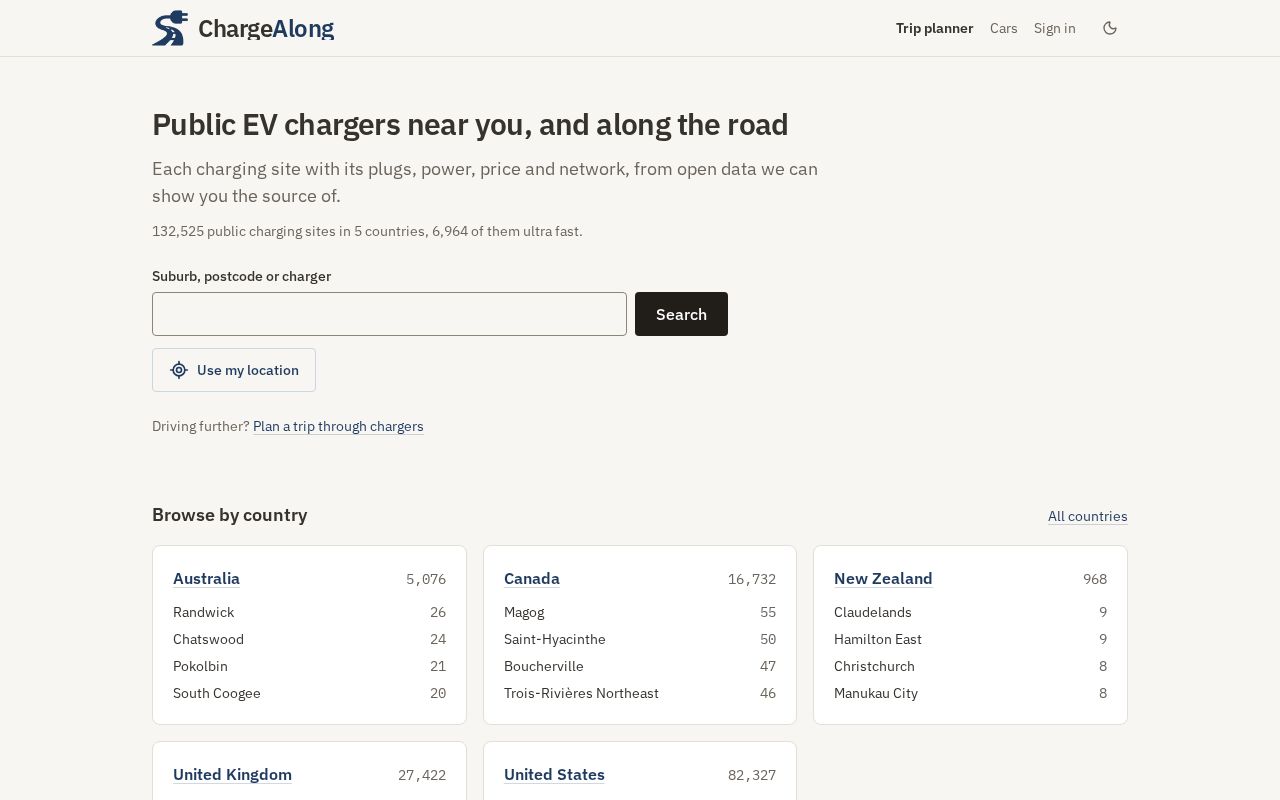The width and height of the screenshot is (1280, 800).
Task: Select Magog in the Canada card
Action: [x=524, y=612]
